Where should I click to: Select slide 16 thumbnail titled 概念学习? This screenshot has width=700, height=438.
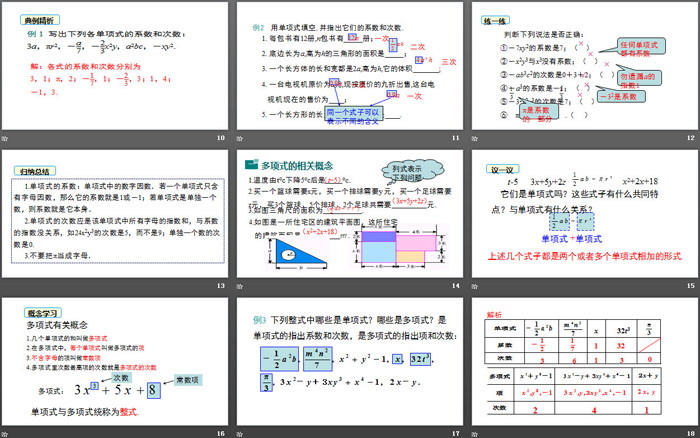115,362
